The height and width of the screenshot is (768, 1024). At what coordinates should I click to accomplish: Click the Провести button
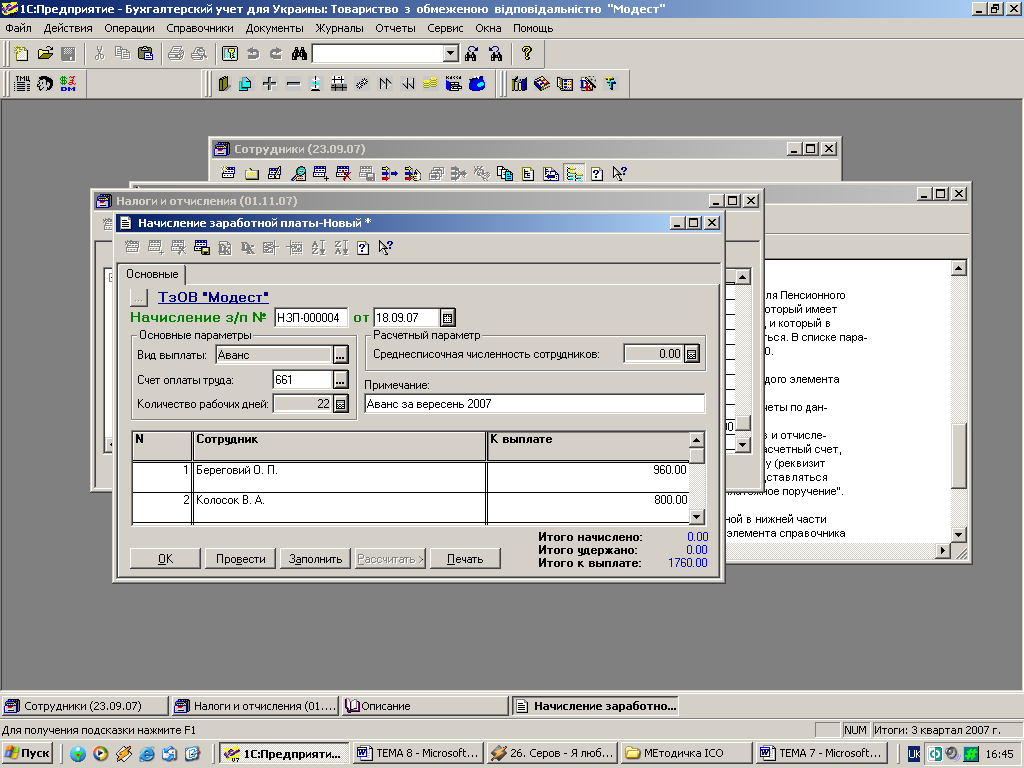[x=240, y=559]
